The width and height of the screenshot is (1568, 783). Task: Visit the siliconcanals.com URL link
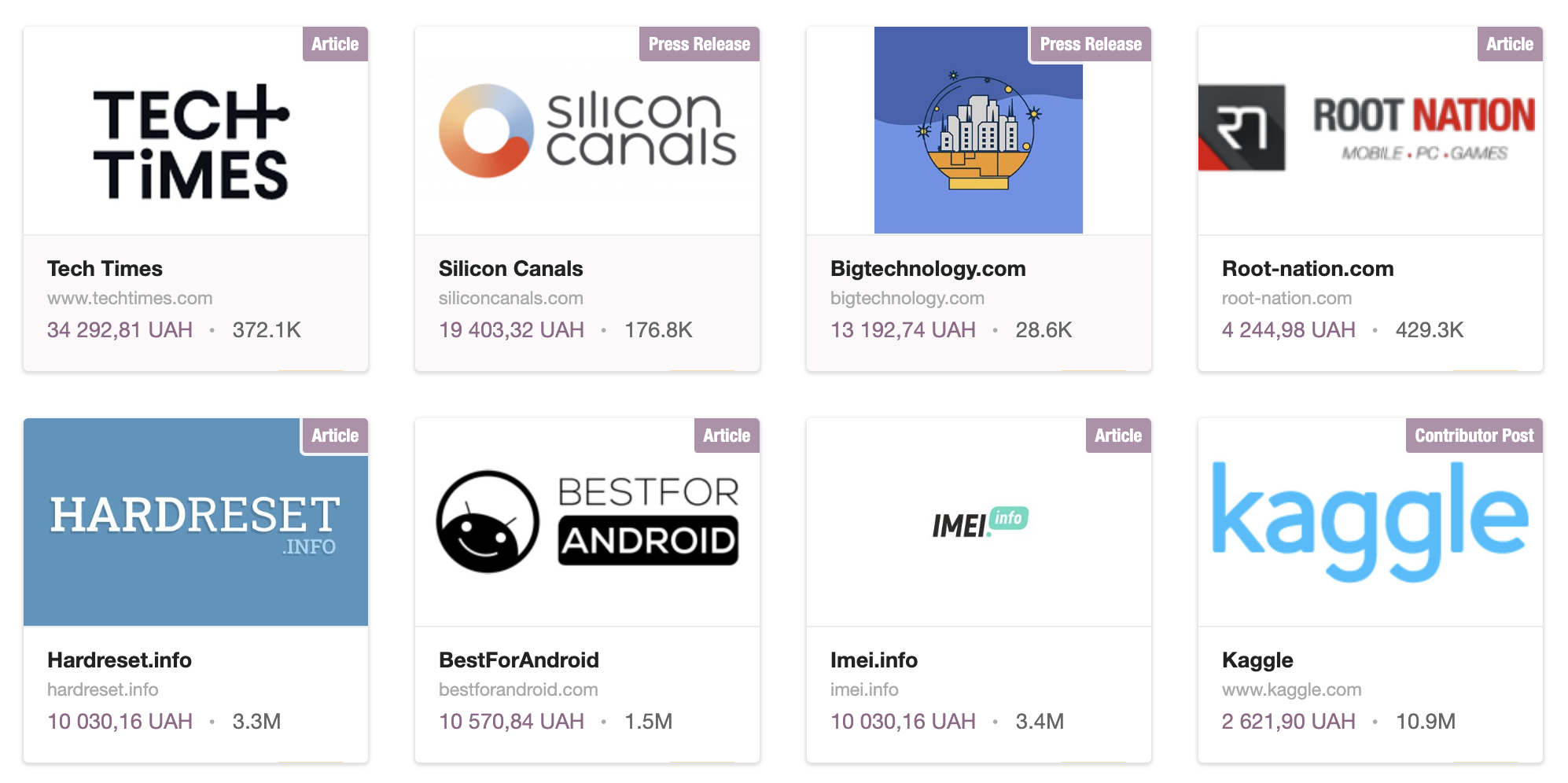511,299
